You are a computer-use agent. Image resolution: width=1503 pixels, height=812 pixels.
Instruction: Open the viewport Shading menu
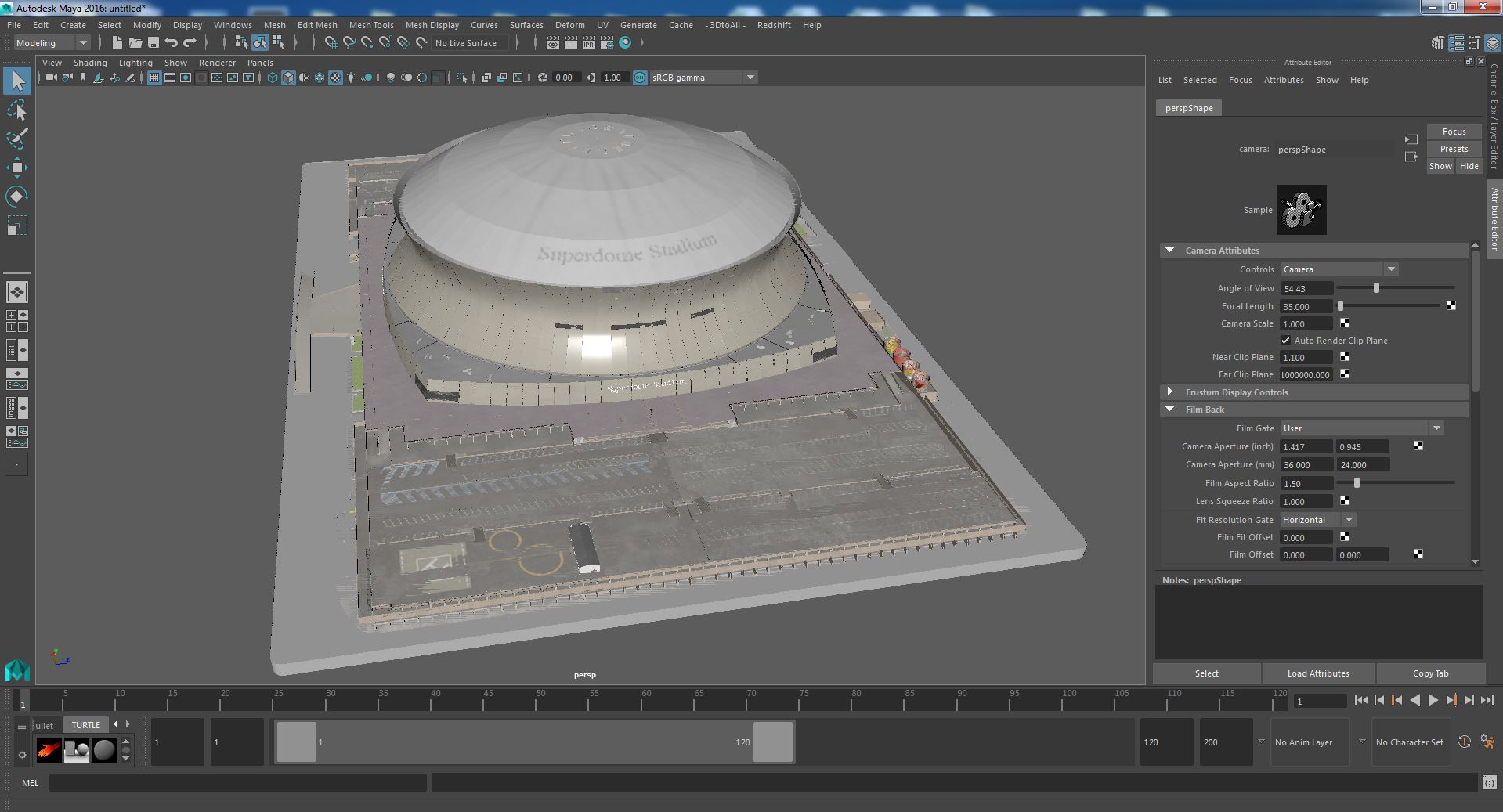90,63
